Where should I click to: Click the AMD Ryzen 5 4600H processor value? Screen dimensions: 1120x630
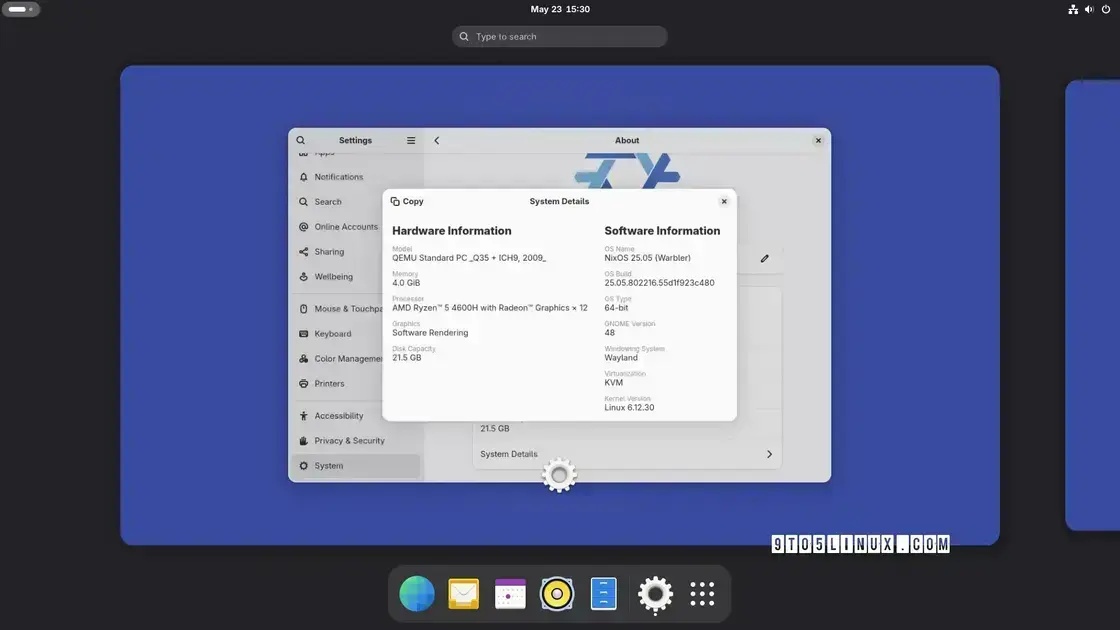[489, 308]
